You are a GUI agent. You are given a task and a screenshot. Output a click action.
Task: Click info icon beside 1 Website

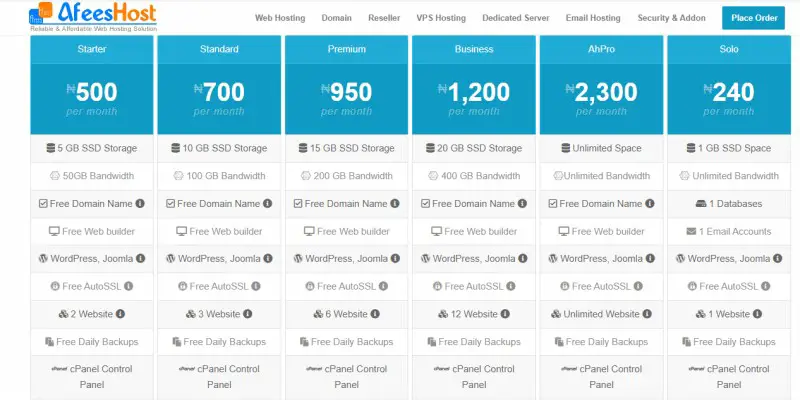tap(757, 314)
